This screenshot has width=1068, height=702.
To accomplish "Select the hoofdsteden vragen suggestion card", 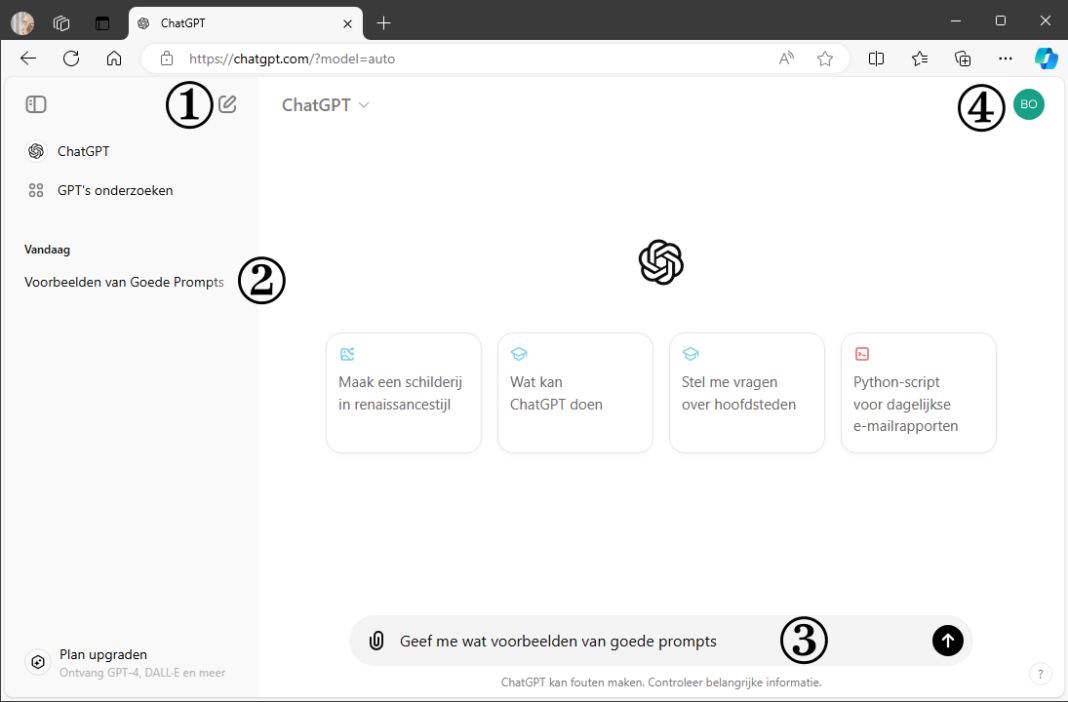I will (x=746, y=393).
